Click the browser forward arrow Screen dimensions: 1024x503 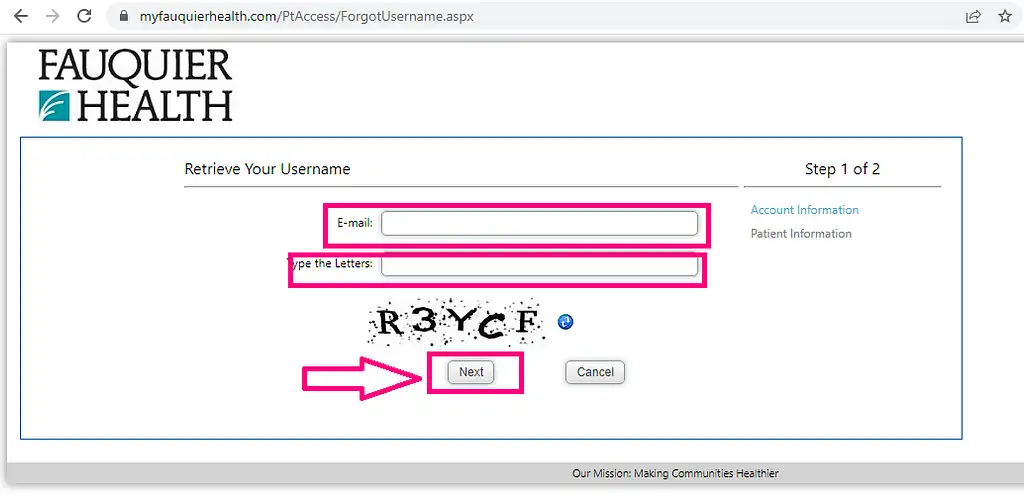point(53,16)
